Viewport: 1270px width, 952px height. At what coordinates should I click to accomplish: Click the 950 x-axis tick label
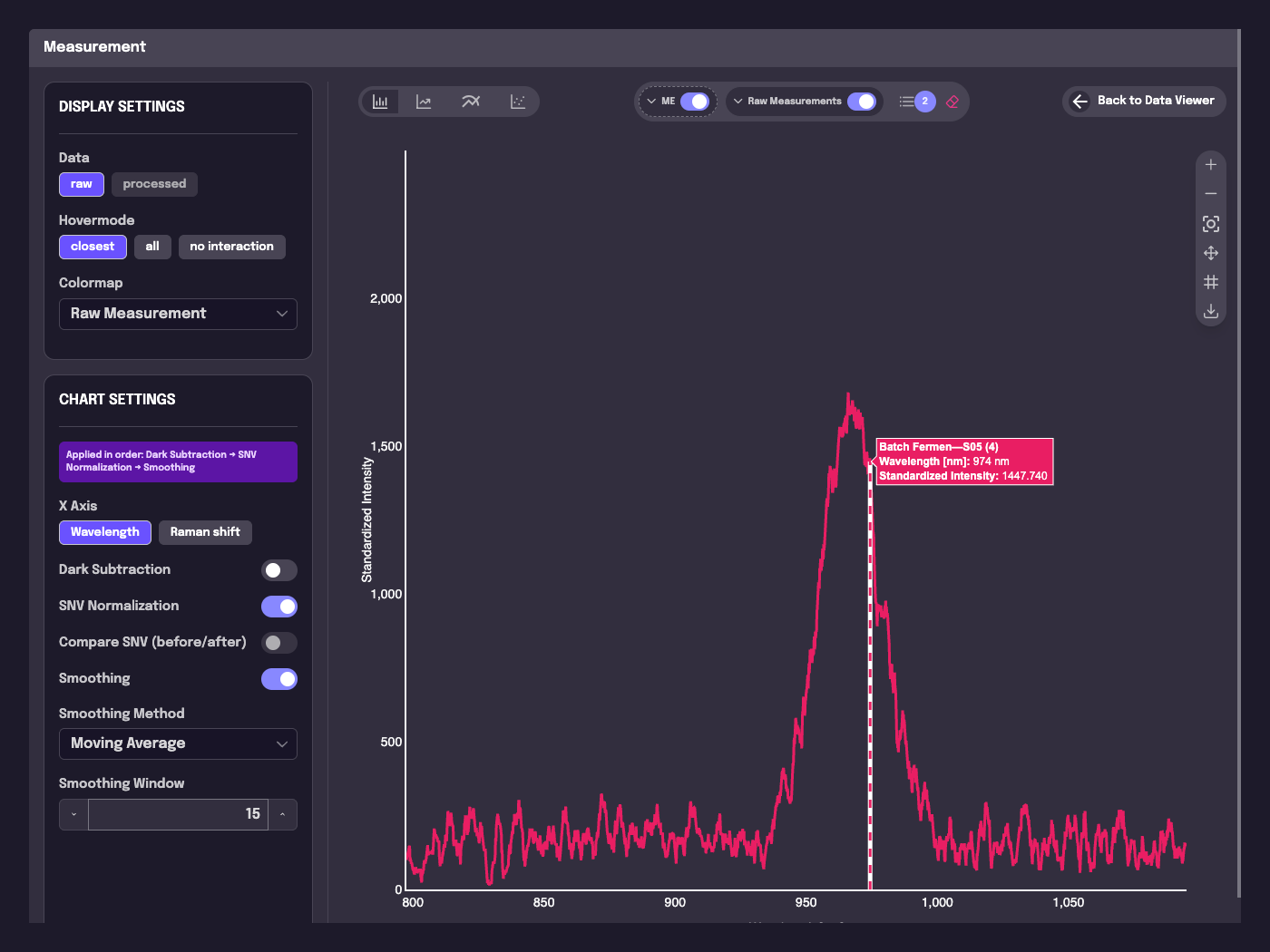point(806,903)
